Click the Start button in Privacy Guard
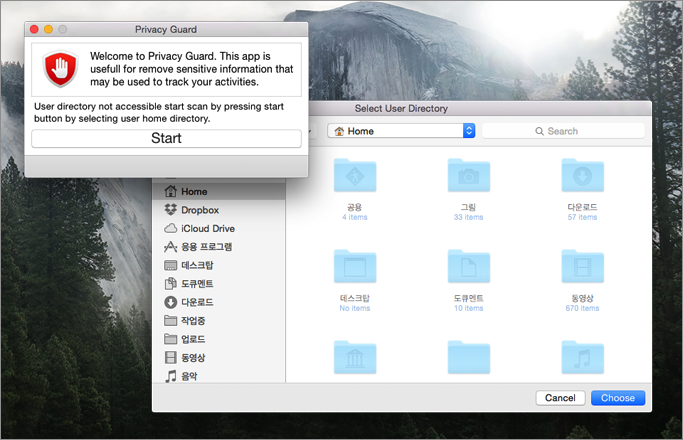 pyautogui.click(x=166, y=138)
